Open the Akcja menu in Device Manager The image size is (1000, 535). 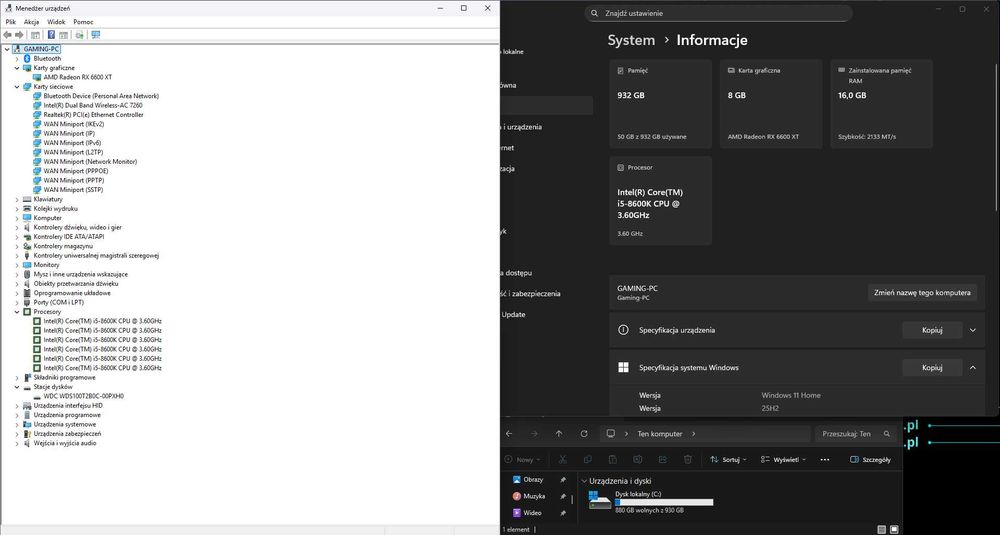[x=31, y=22]
